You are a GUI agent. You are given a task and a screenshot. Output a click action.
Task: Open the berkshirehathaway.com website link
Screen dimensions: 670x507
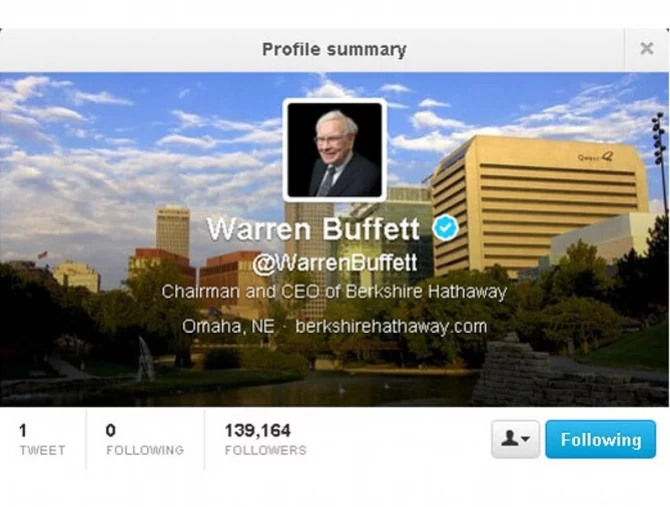(x=391, y=327)
